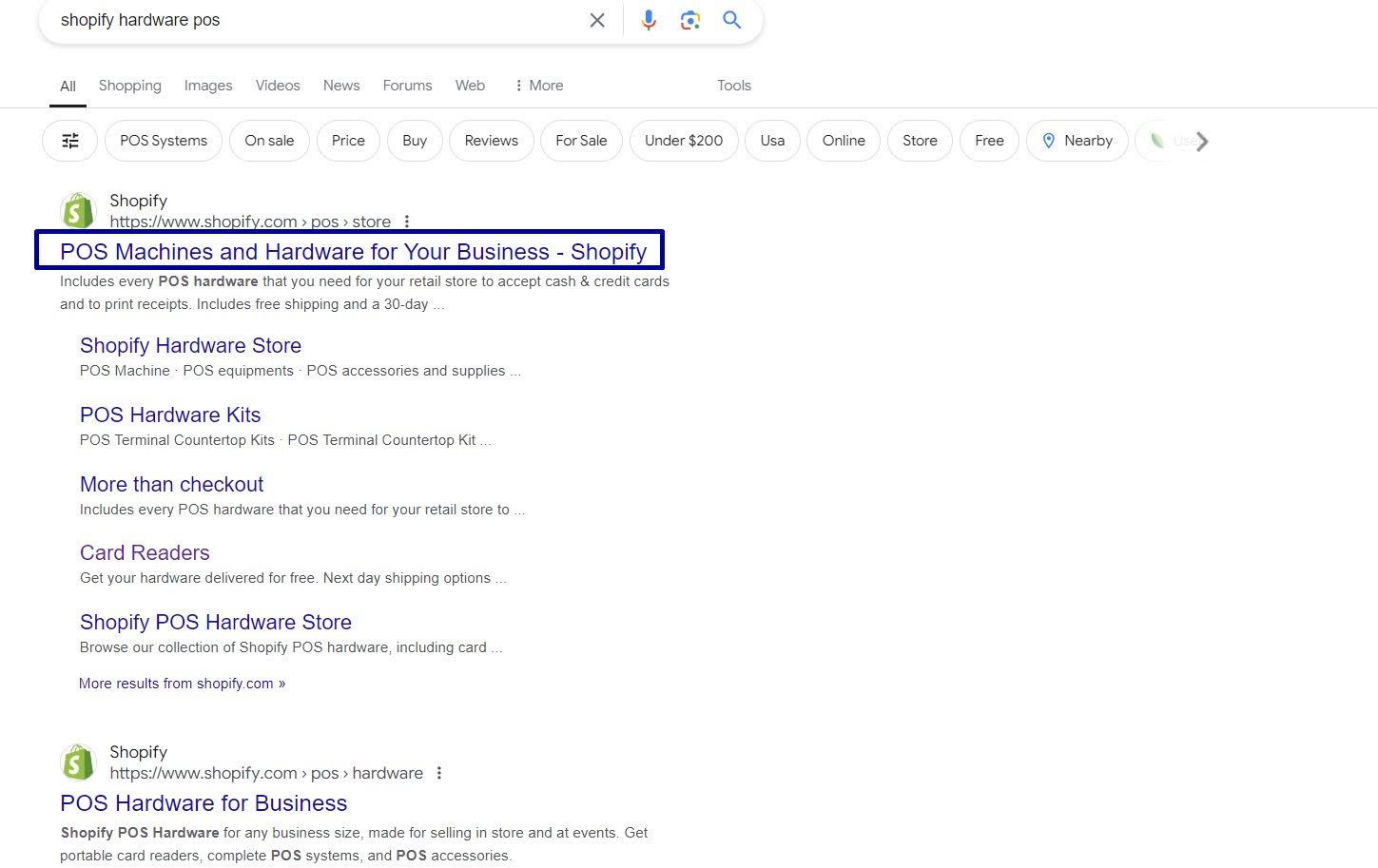
Task: Click the magnifying glass search icon
Action: click(x=731, y=20)
